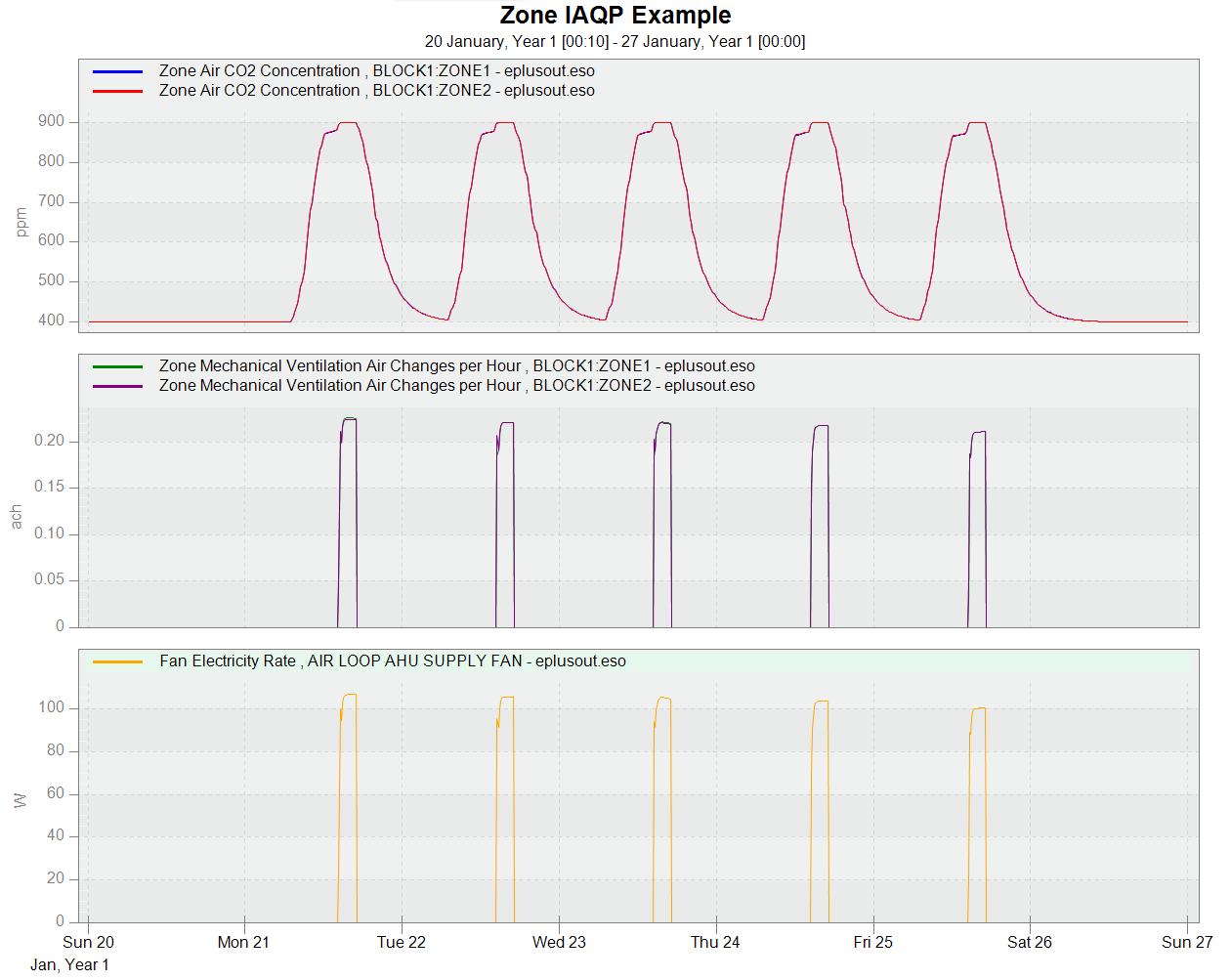Click the blue ZONE1 CO2 legend line

pos(117,71)
